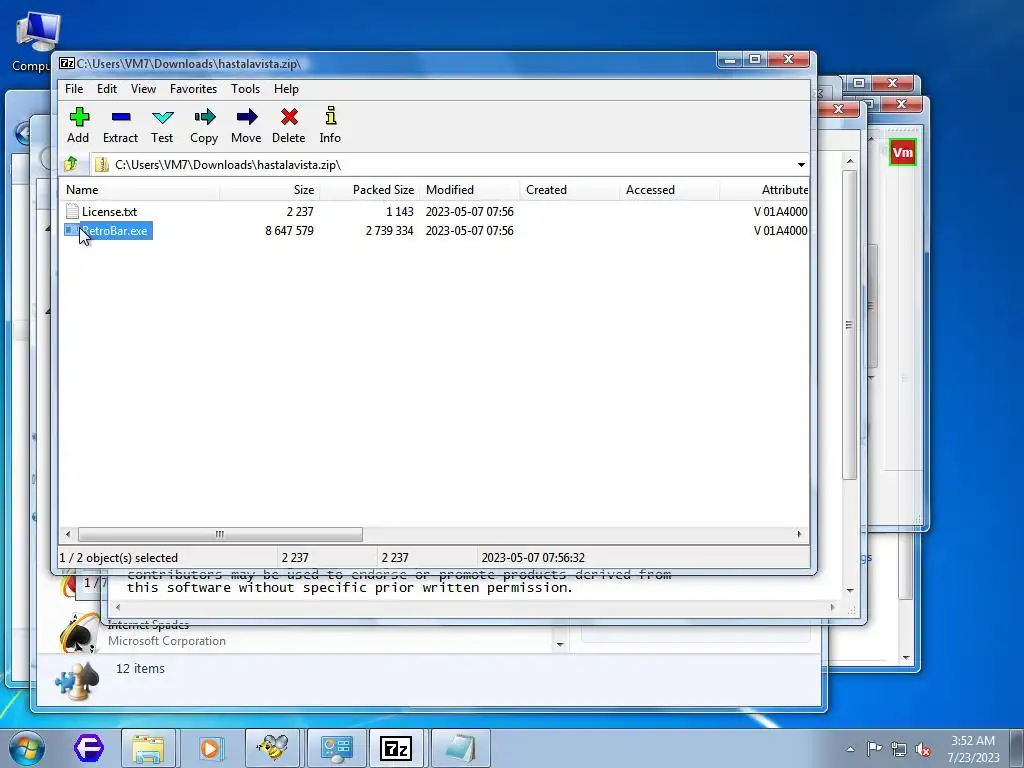1024x768 pixels.
Task: Click the address path input field
Action: pyautogui.click(x=444, y=165)
